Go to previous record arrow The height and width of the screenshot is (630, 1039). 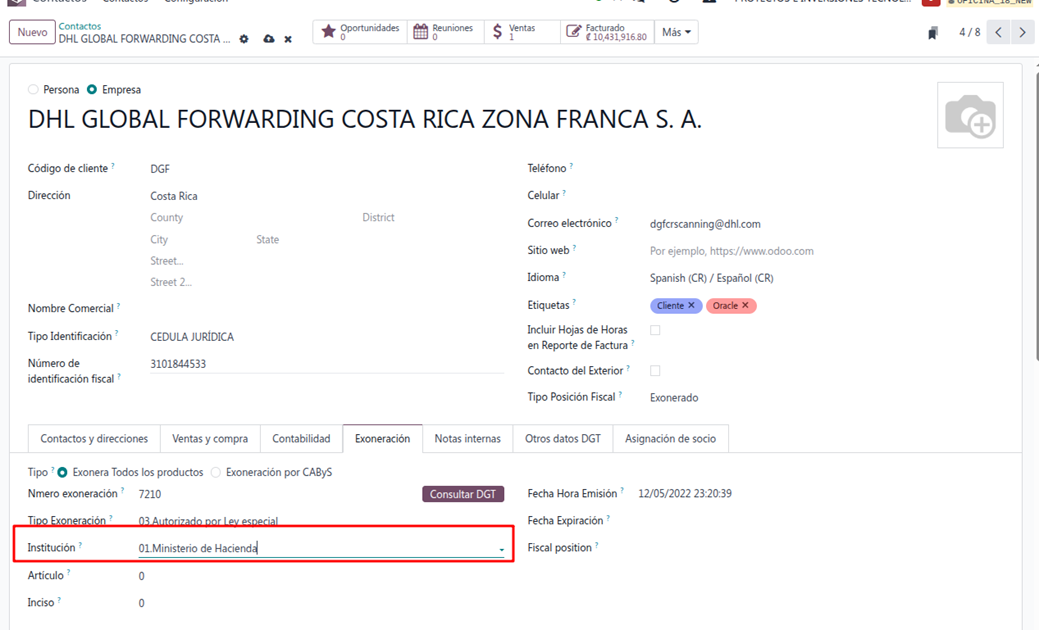pyautogui.click(x=998, y=32)
